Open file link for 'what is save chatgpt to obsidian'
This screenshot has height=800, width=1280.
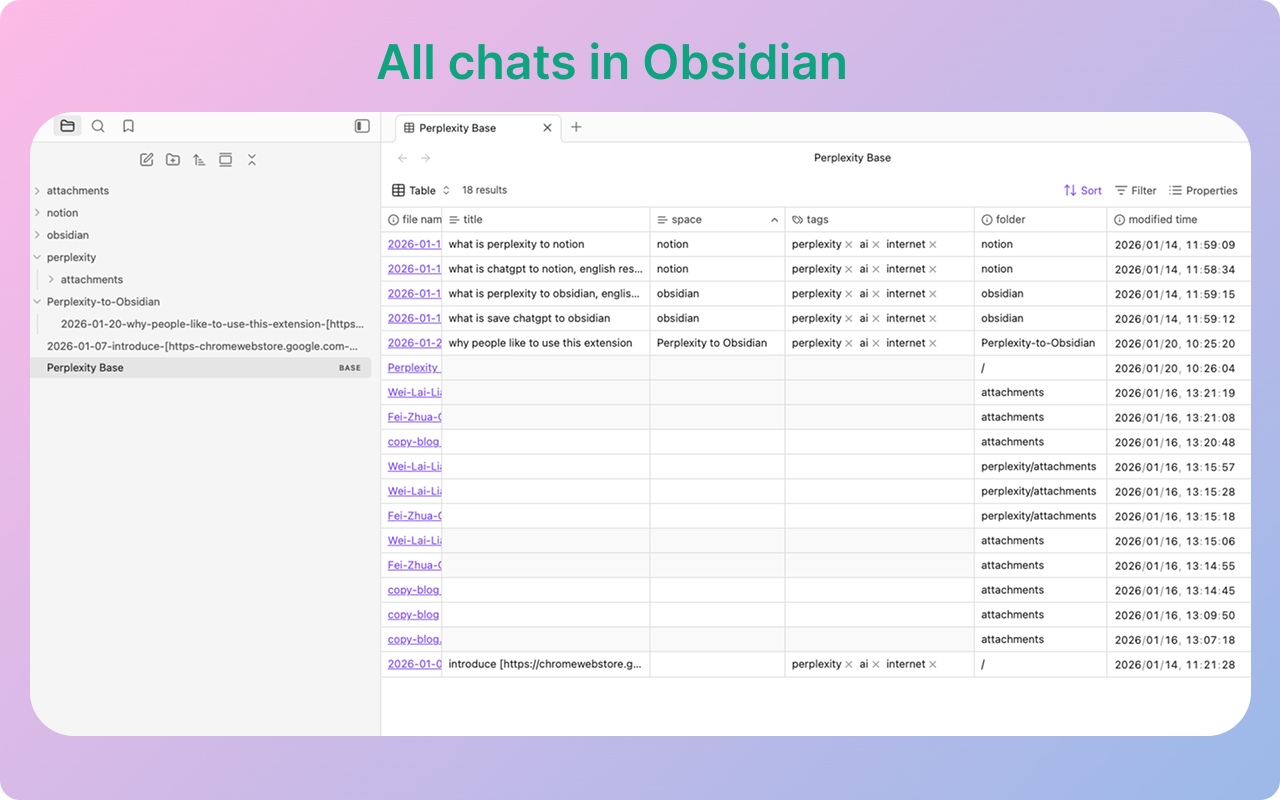coord(414,318)
